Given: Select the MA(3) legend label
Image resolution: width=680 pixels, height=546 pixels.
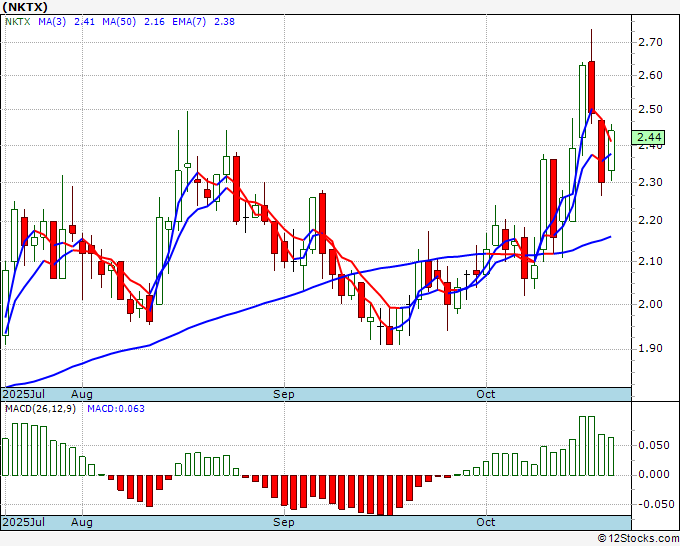Looking at the screenshot, I should click(52, 22).
